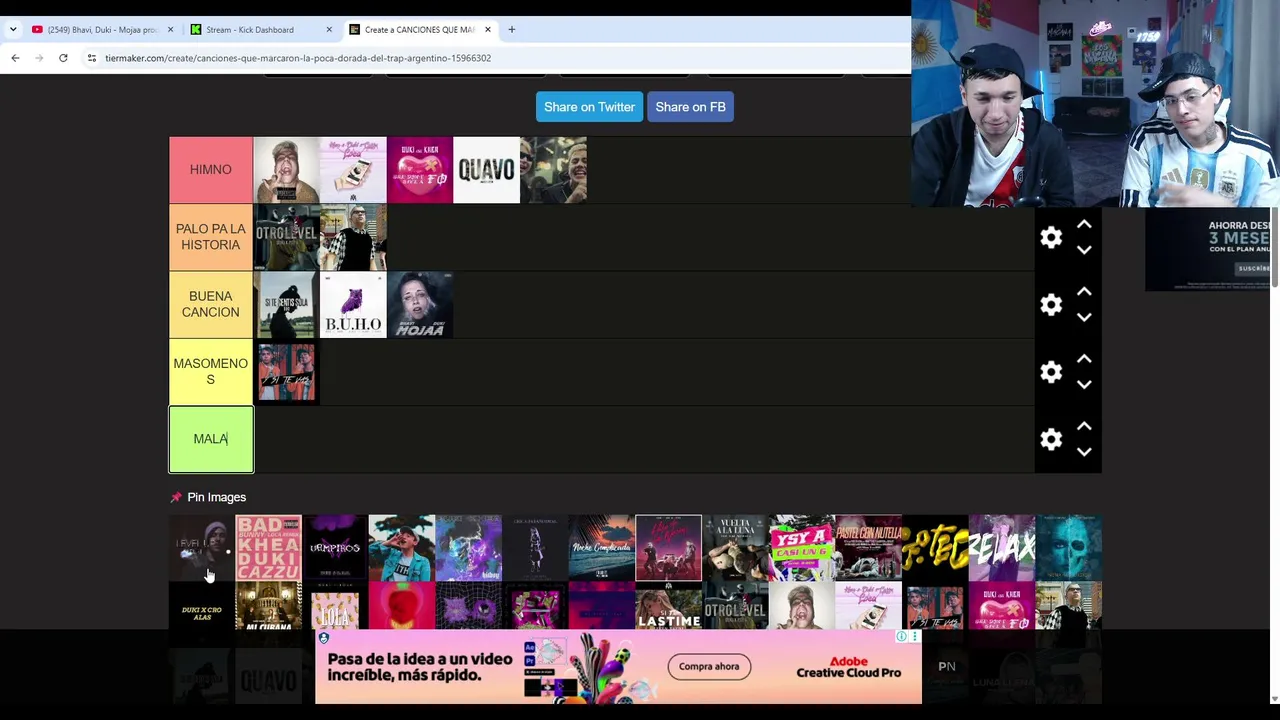
Task: Pick the Si Lastime cover
Action: coord(669,606)
